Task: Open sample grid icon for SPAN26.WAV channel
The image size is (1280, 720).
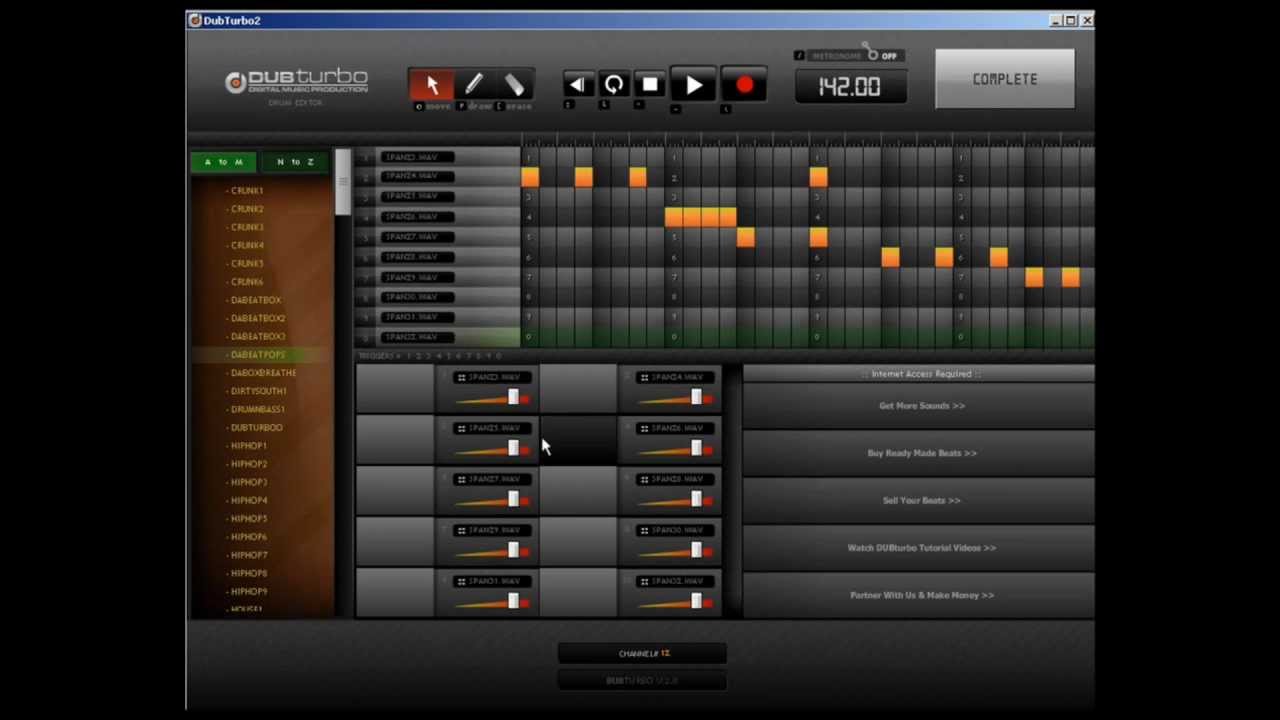Action: [x=644, y=428]
